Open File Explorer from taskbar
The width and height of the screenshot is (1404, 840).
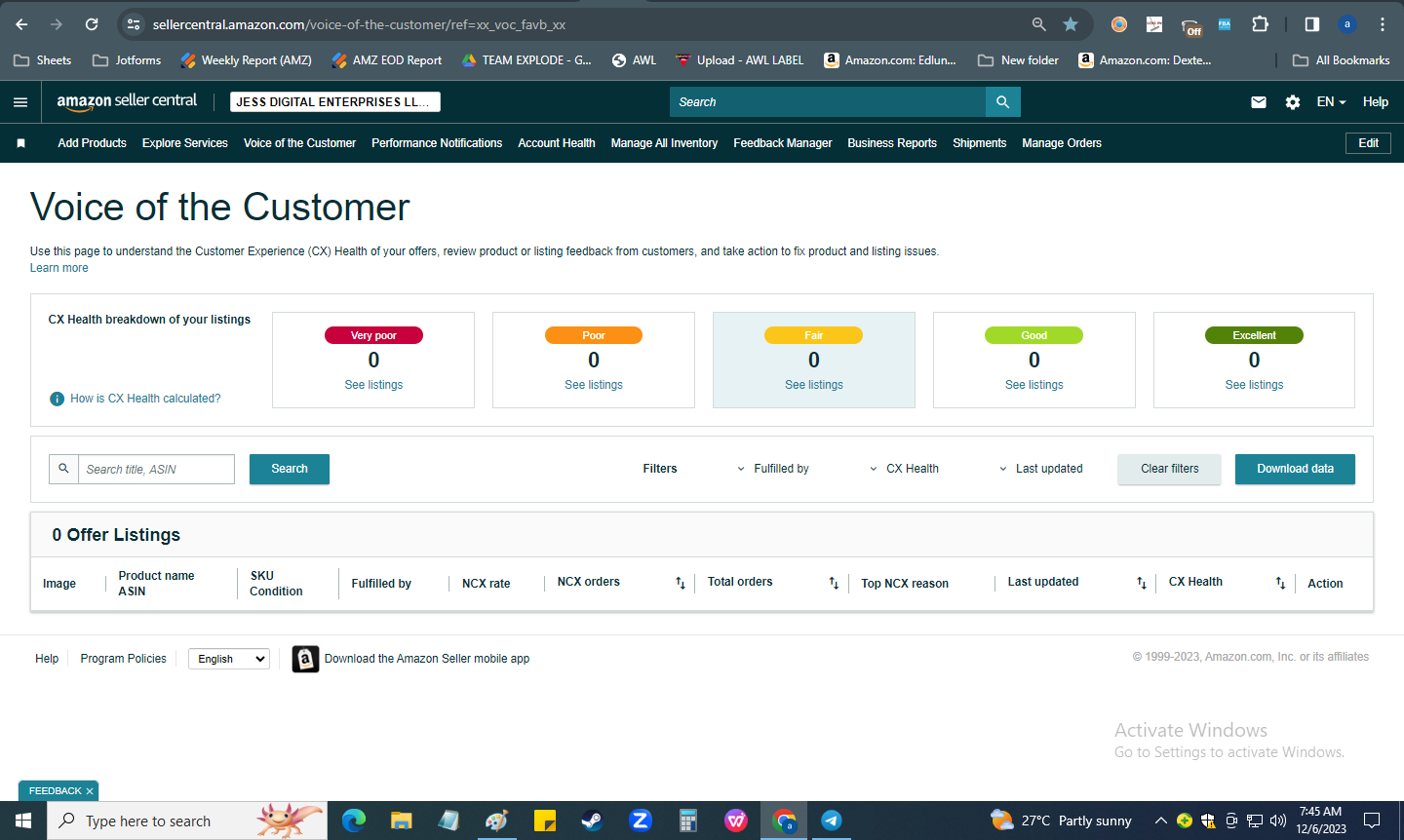coord(402,821)
